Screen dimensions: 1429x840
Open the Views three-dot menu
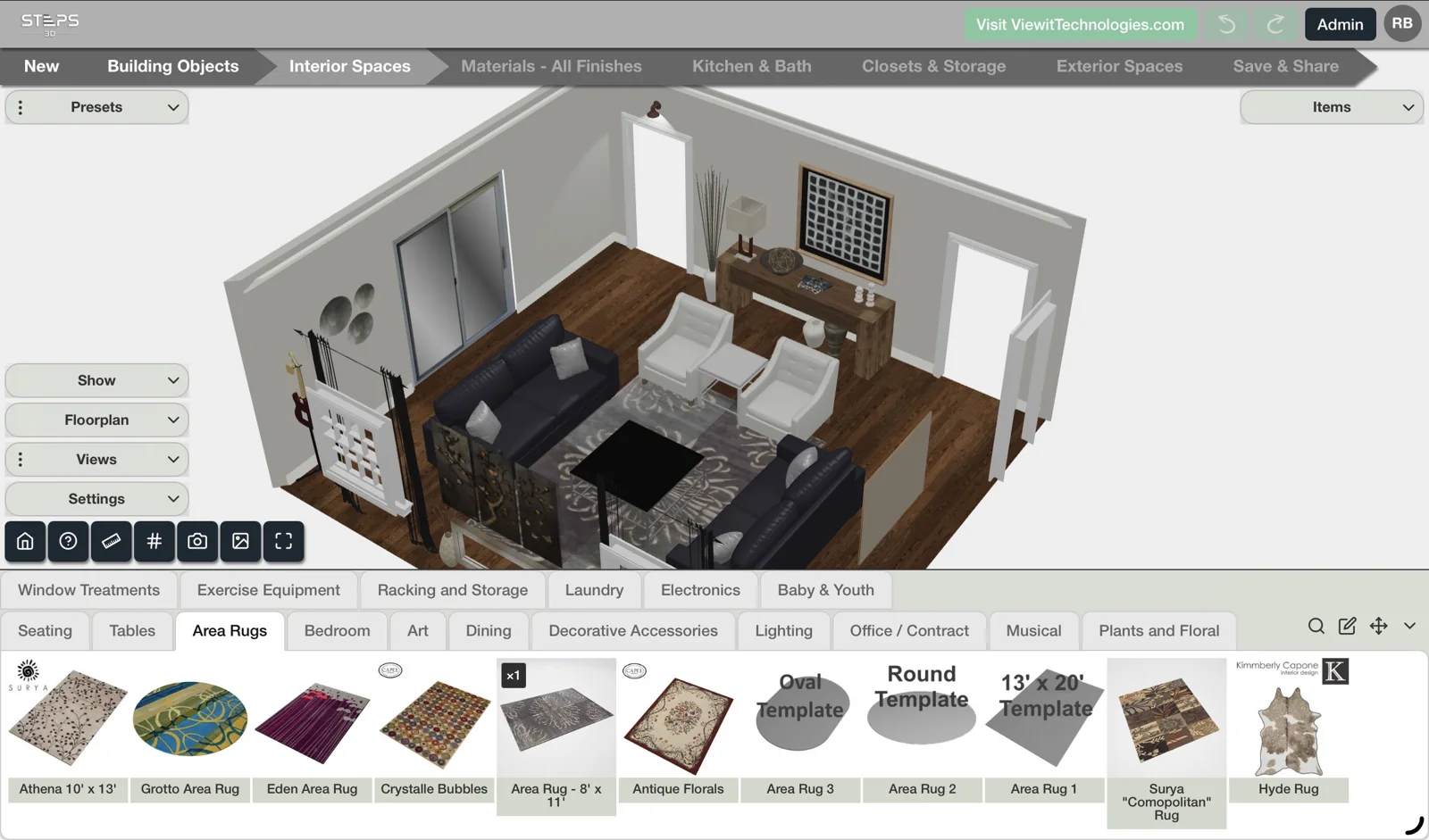[x=21, y=460]
